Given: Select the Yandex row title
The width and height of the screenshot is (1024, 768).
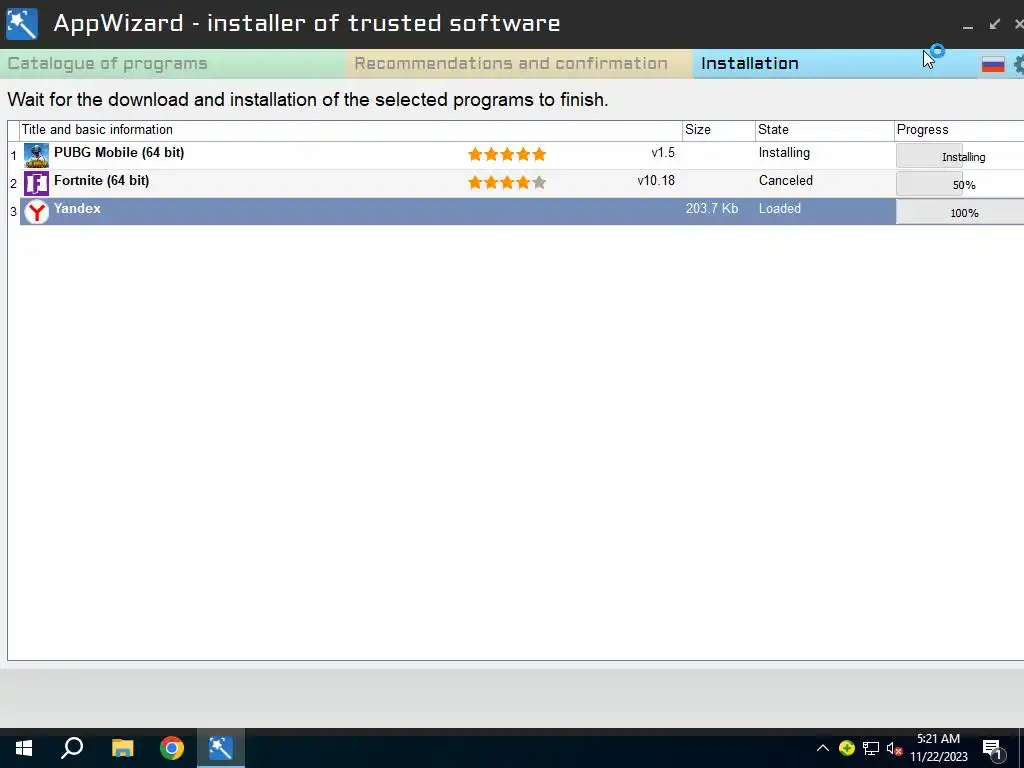Looking at the screenshot, I should coord(77,208).
